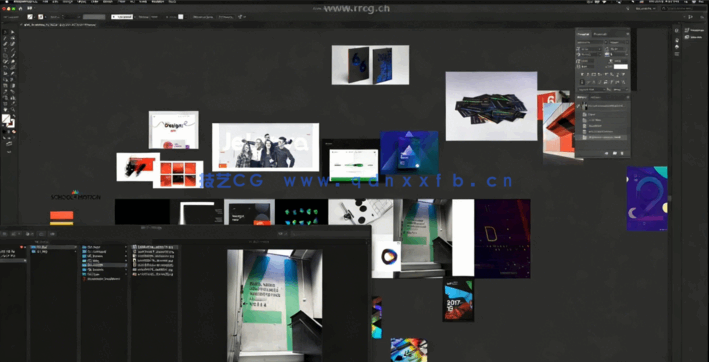Viewport: 709px width, 362px height.
Task: Toggle Superscript in Character panel
Action: click(x=606, y=75)
